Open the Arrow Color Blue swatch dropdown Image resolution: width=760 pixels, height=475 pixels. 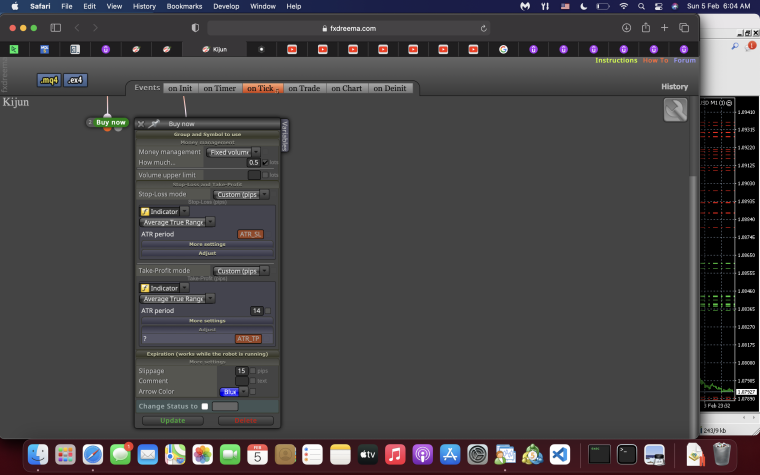[x=234, y=392]
